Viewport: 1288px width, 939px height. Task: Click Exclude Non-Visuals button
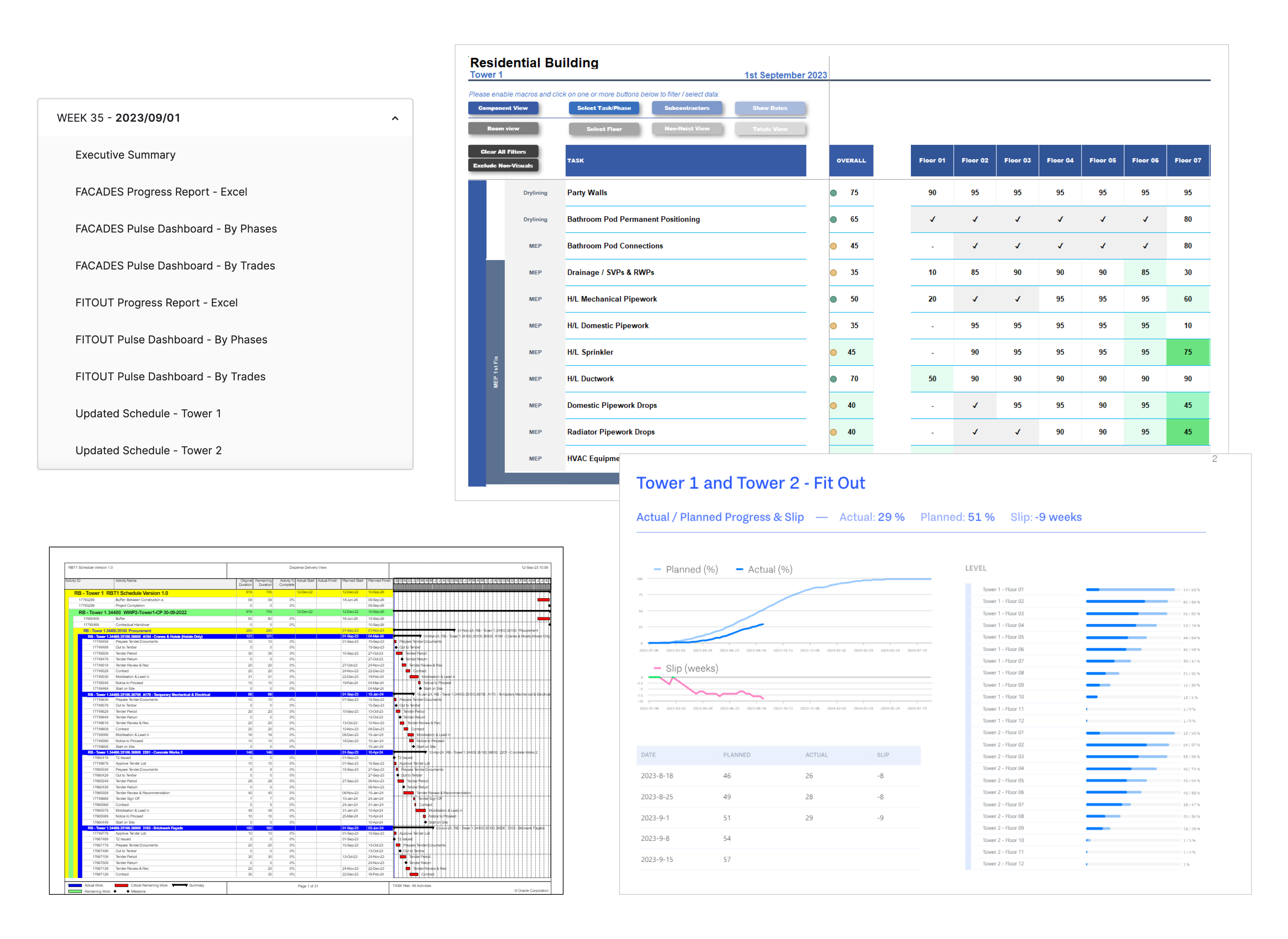503,166
